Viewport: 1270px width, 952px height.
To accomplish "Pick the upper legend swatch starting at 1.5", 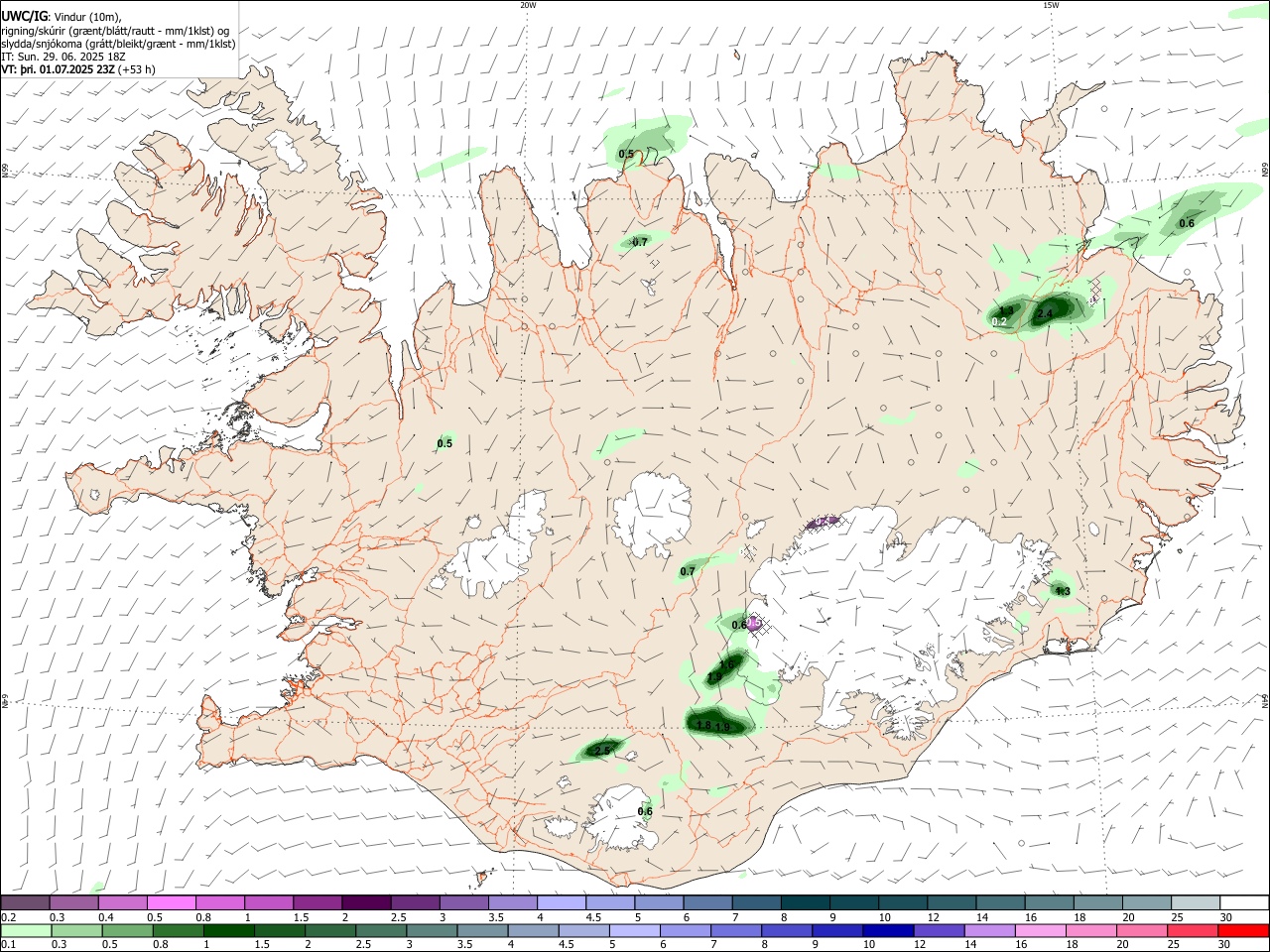I will [317, 903].
